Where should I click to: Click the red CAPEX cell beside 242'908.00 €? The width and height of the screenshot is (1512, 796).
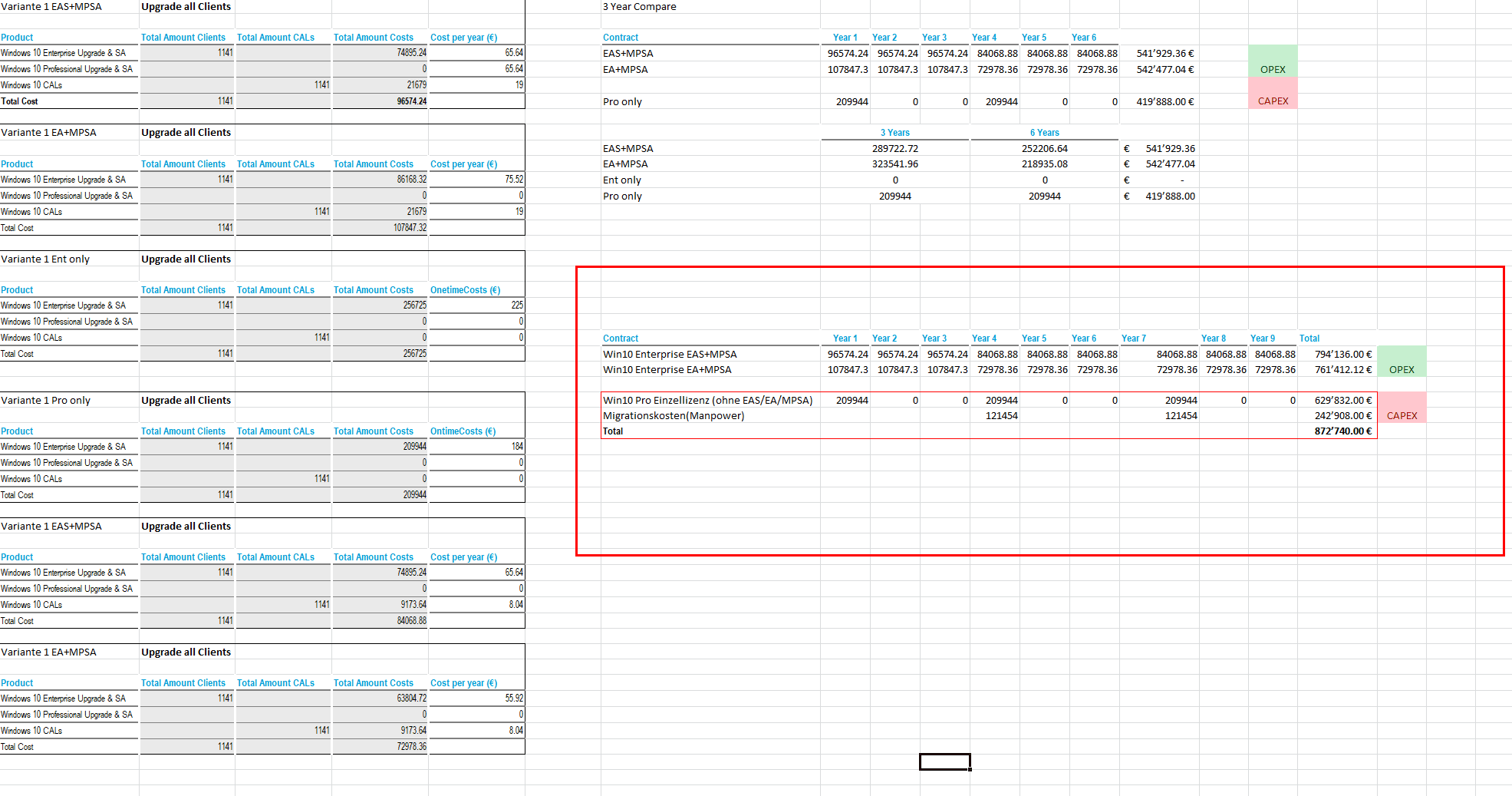pyautogui.click(x=1402, y=416)
